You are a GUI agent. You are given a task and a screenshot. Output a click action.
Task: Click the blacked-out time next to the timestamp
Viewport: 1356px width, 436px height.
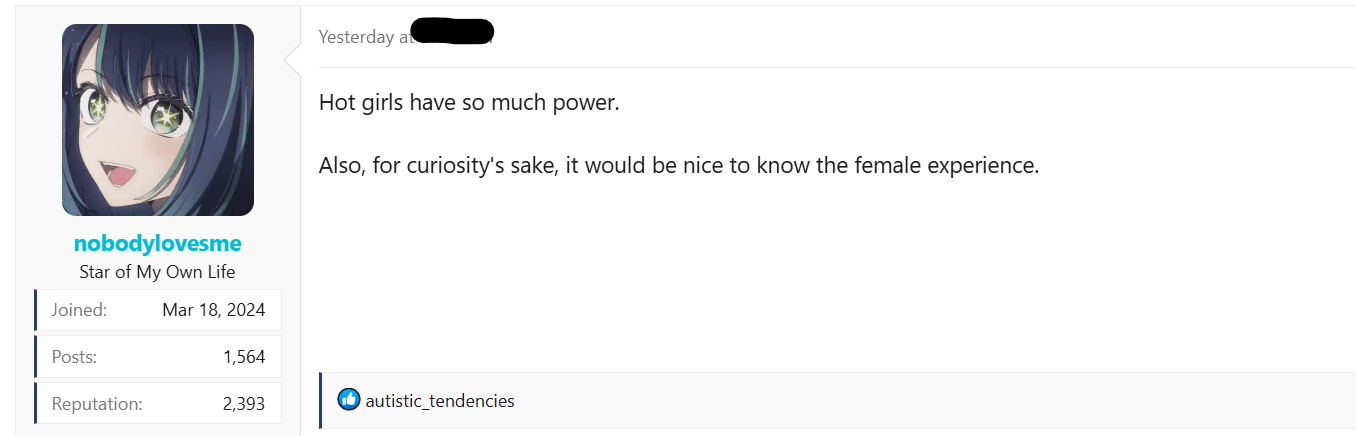tap(453, 32)
